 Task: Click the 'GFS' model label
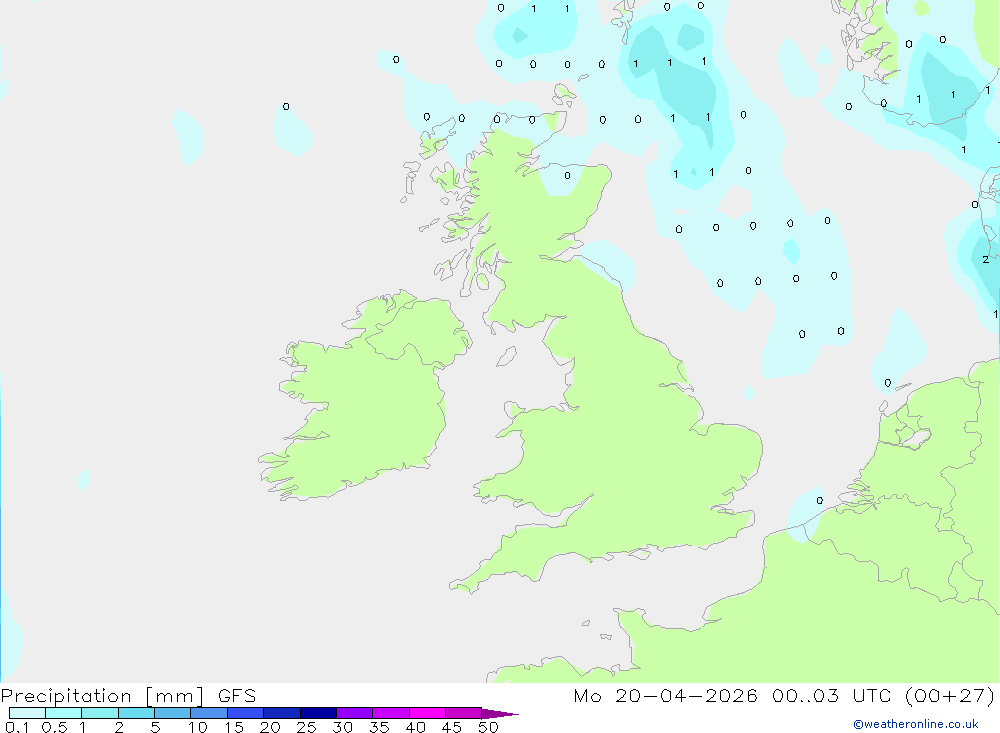point(237,696)
